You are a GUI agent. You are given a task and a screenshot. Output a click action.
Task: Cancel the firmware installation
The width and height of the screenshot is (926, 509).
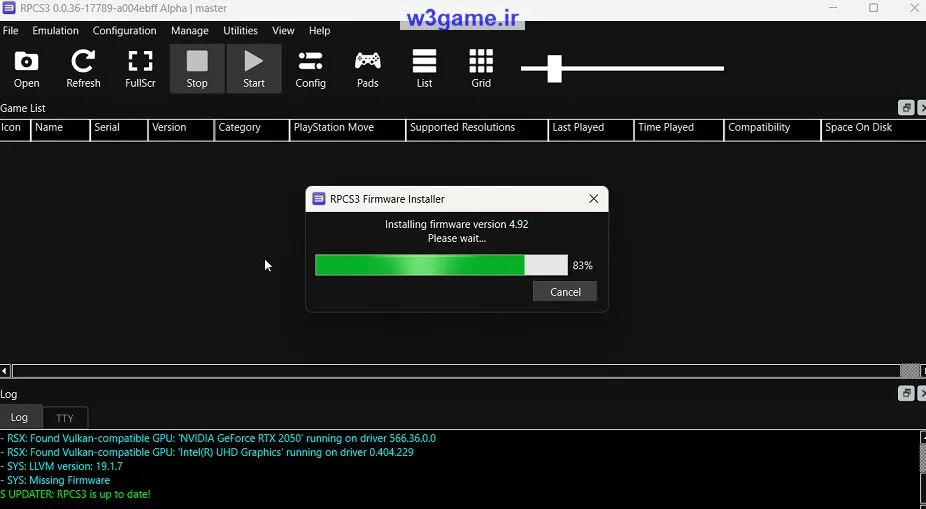click(565, 292)
